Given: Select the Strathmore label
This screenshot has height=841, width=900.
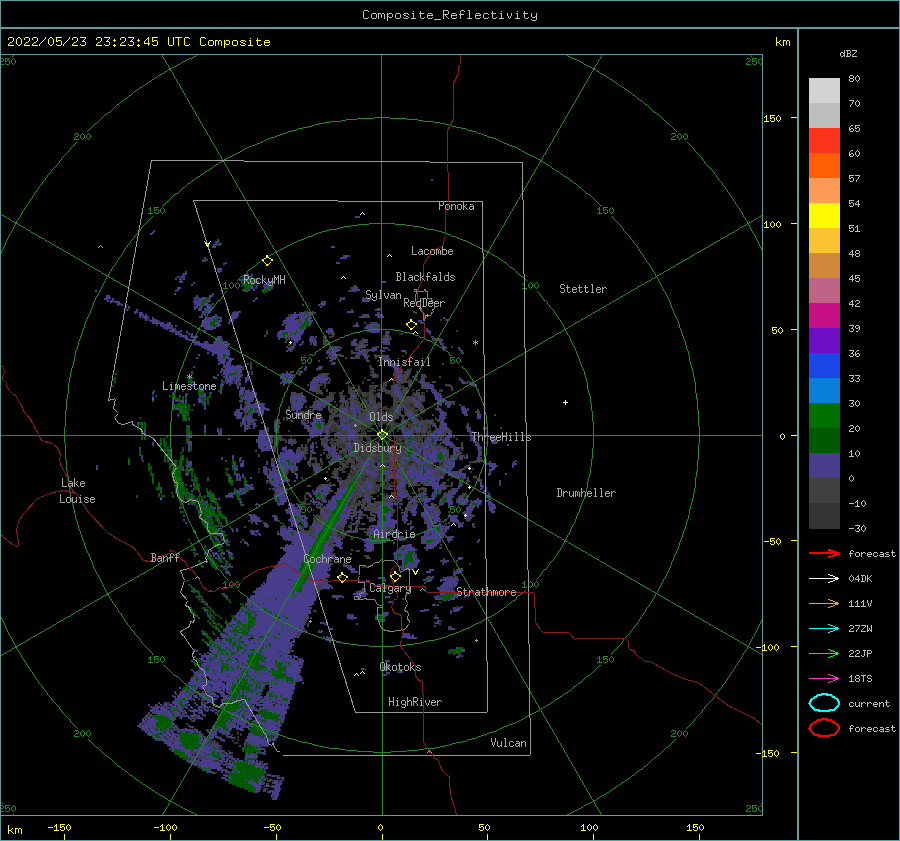Looking at the screenshot, I should click(x=486, y=592).
